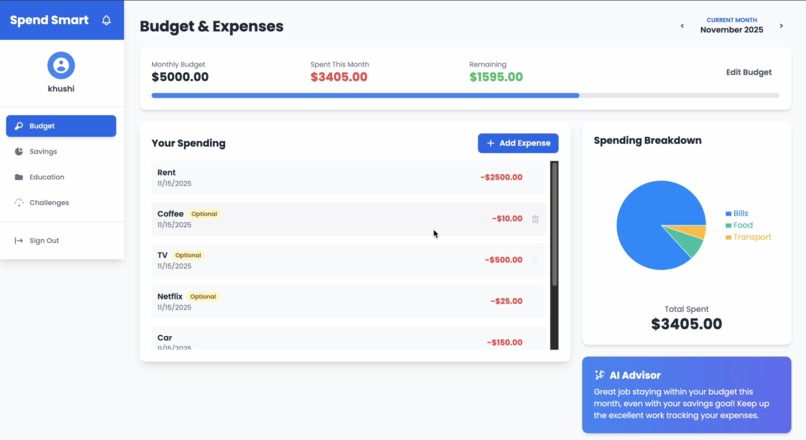
Task: Click the Spending Breakdown heading
Action: click(647, 140)
